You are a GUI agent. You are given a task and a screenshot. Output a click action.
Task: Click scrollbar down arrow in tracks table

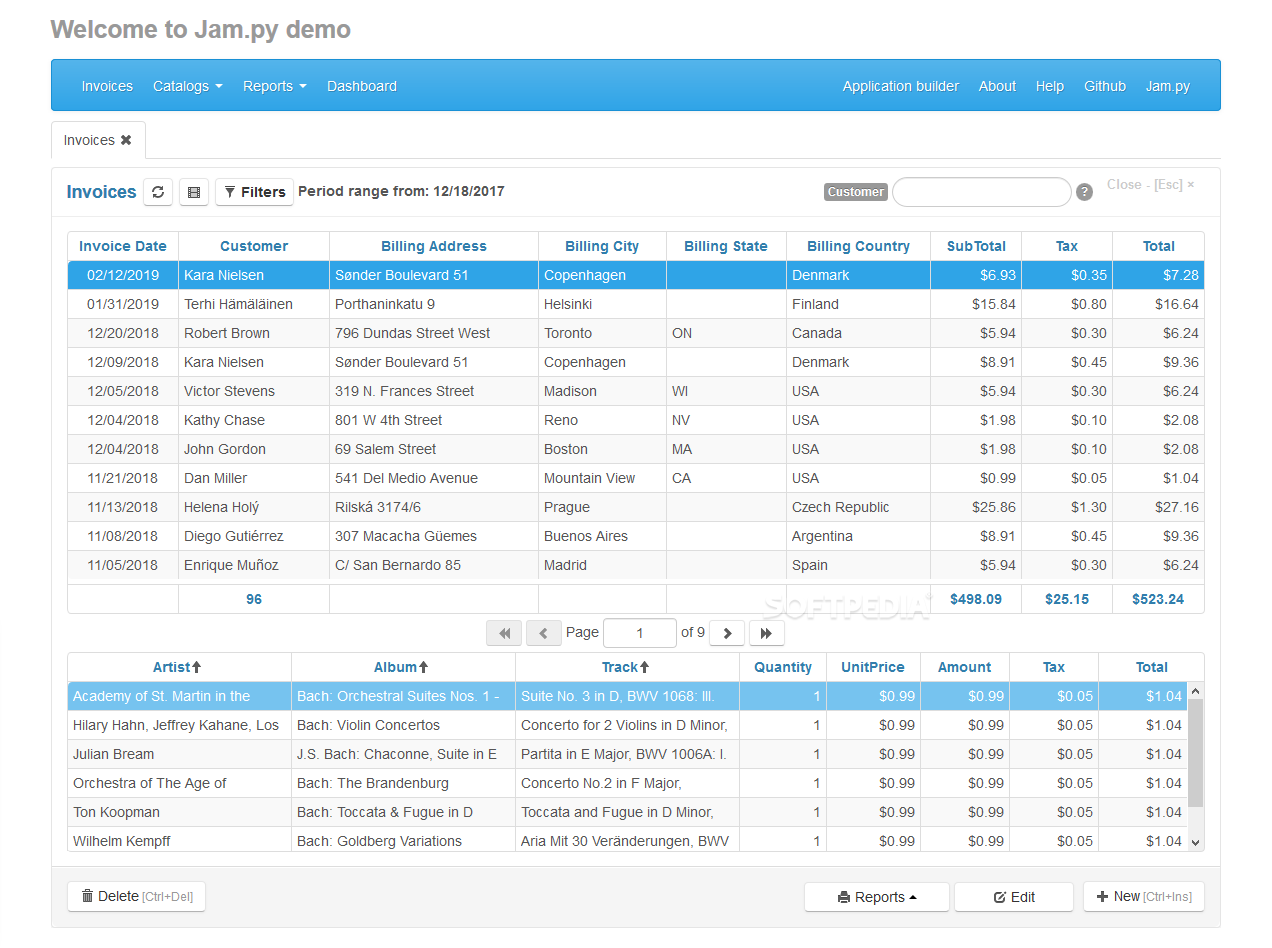(x=1195, y=843)
